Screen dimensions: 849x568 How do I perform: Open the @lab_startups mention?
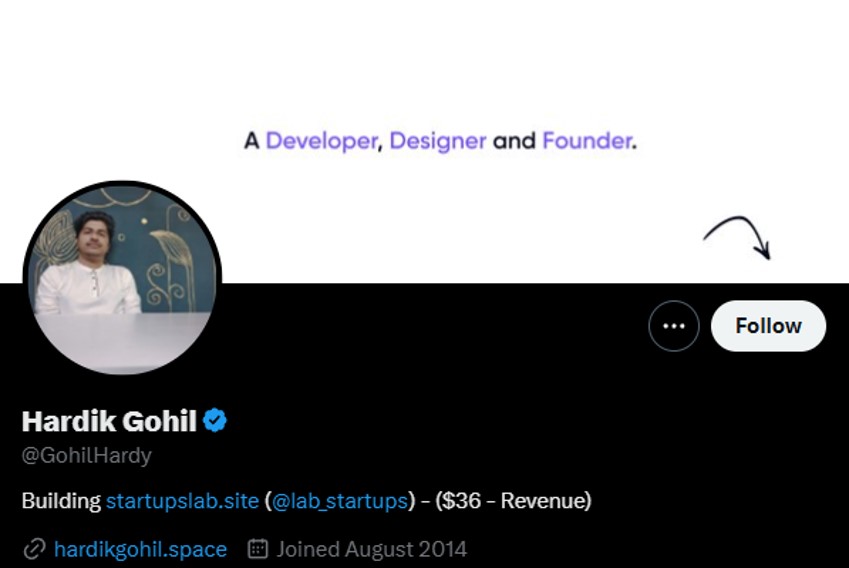340,500
